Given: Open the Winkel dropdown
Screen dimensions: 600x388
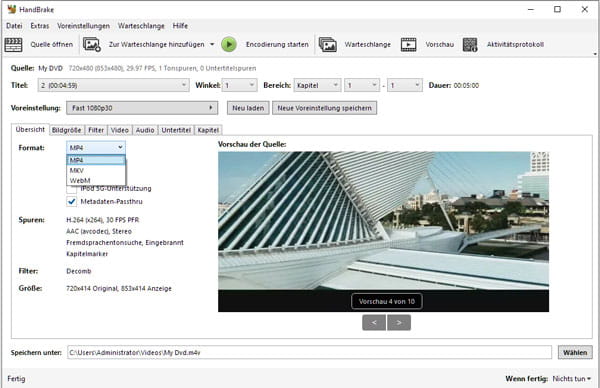Looking at the screenshot, I should coord(240,85).
